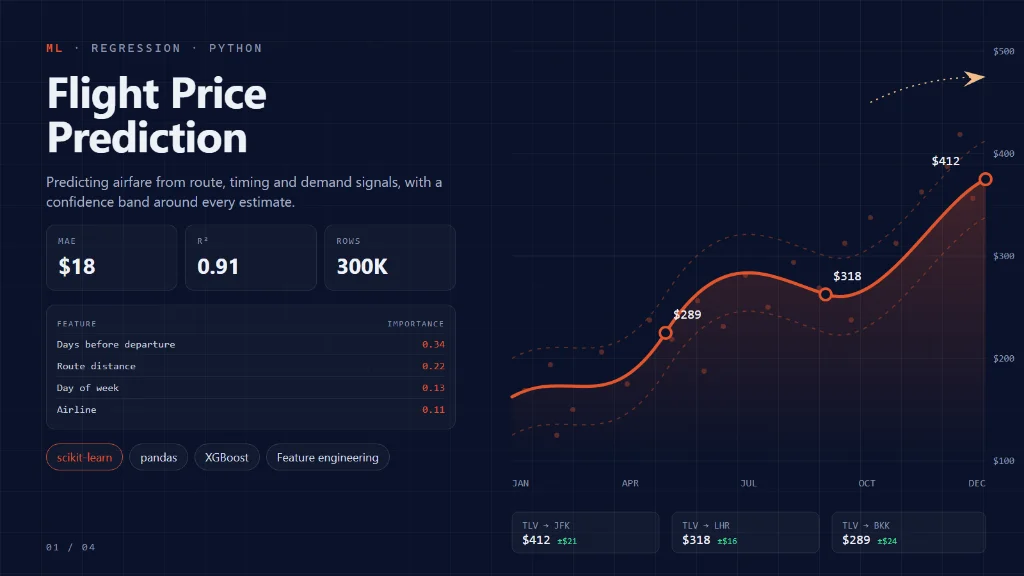Image resolution: width=1024 pixels, height=576 pixels.
Task: Select the $200 price axis label
Action: click(1004, 359)
